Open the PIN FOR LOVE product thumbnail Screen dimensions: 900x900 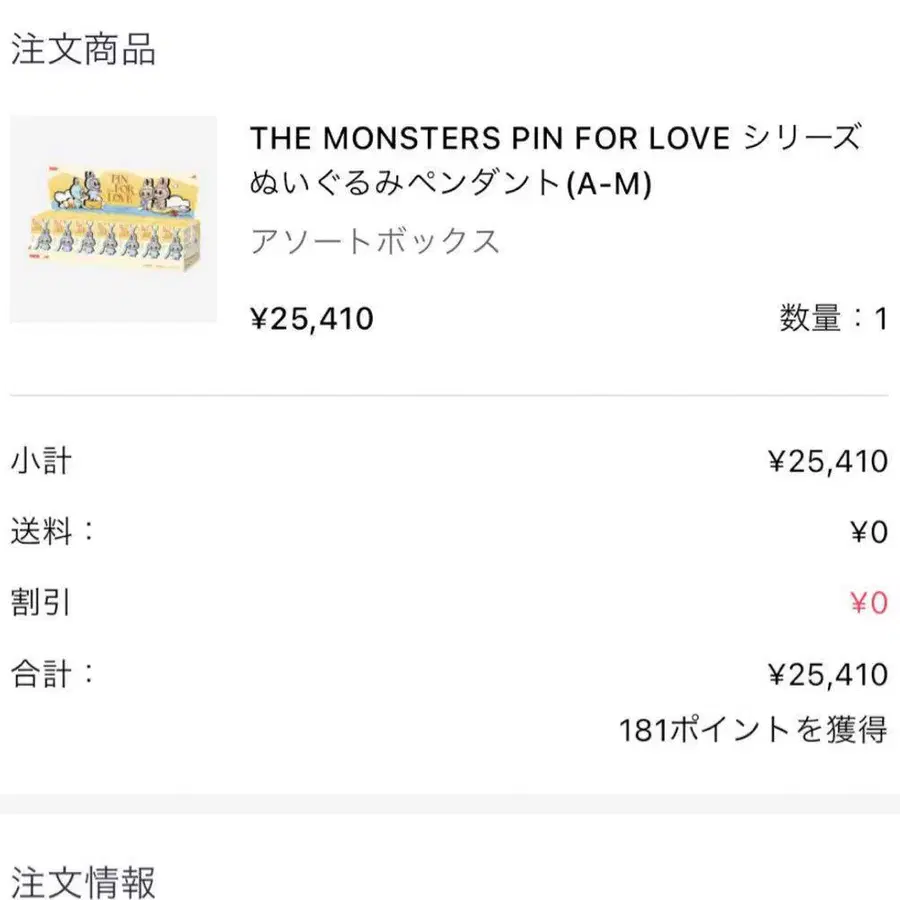tap(113, 219)
